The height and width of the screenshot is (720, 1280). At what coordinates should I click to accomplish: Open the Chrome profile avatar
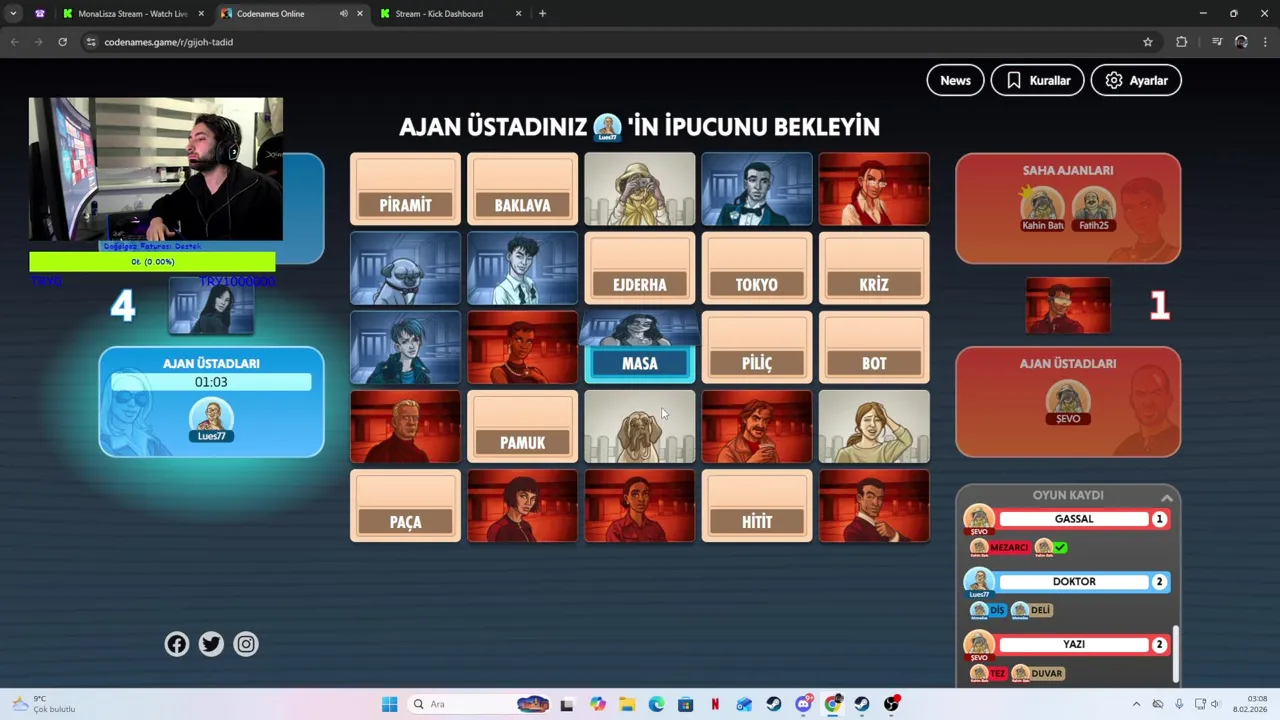(x=1241, y=42)
